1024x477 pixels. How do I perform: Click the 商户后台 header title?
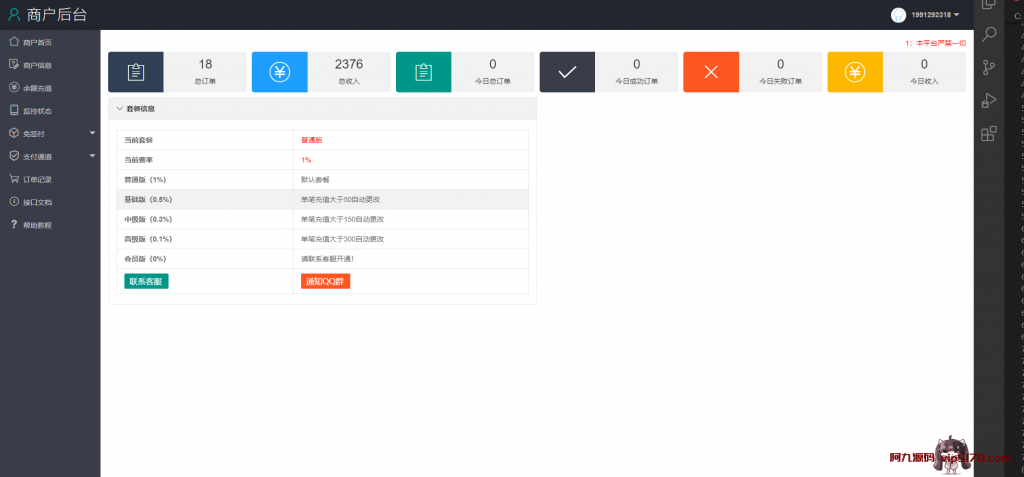[57, 14]
